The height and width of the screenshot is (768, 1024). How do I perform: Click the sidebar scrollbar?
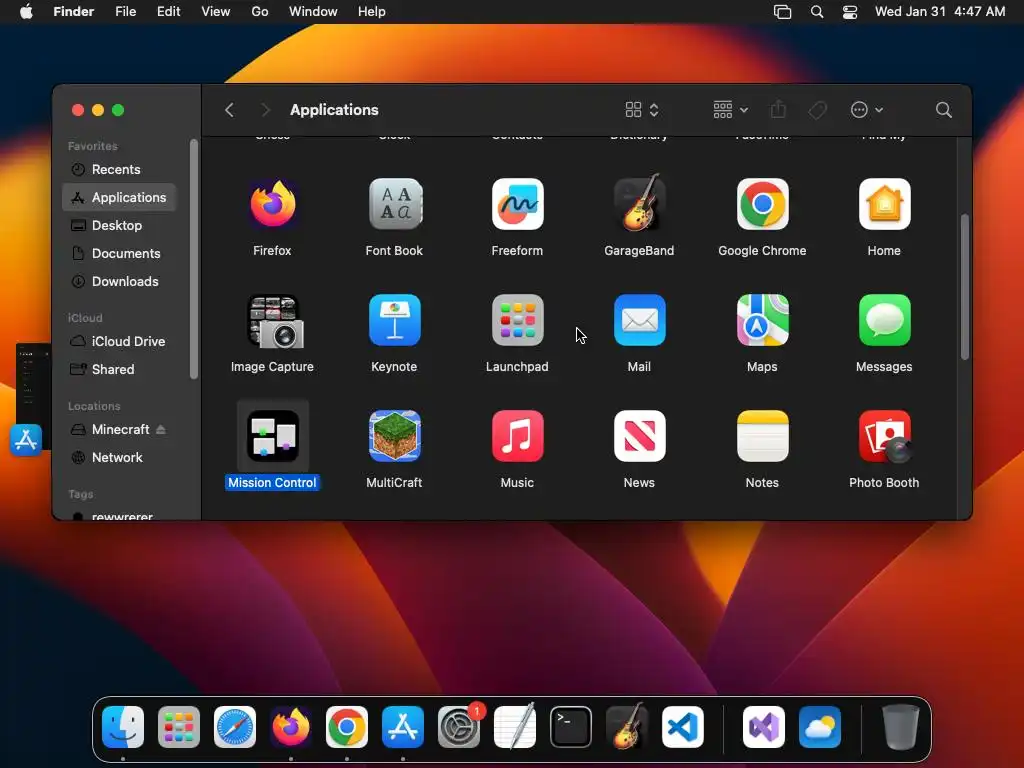tap(194, 259)
